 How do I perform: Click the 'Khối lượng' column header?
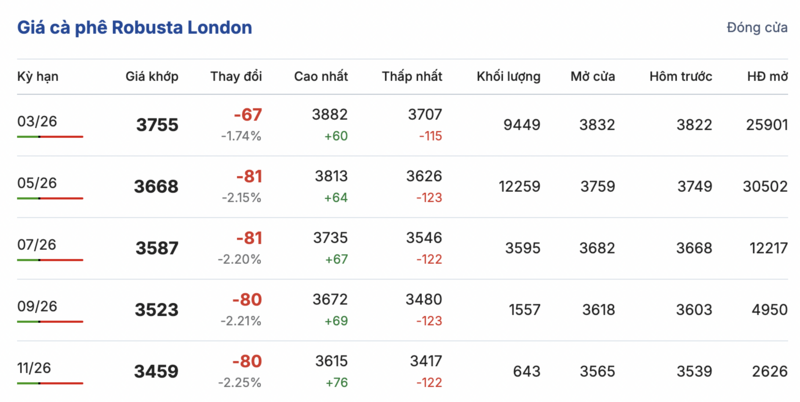[509, 77]
